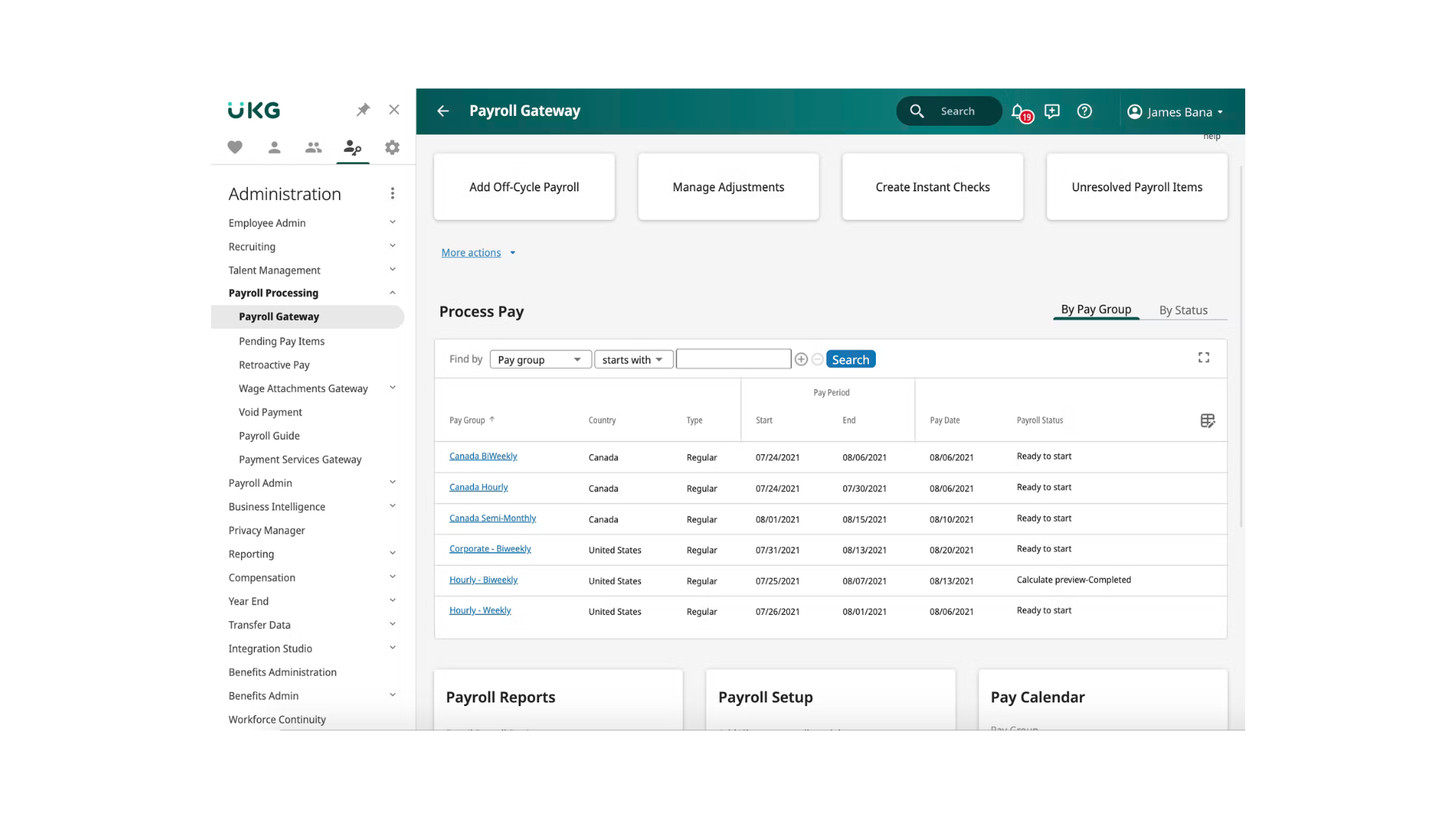Image resolution: width=1456 pixels, height=819 pixels.
Task: Open the starts with operator dropdown
Action: tap(632, 359)
